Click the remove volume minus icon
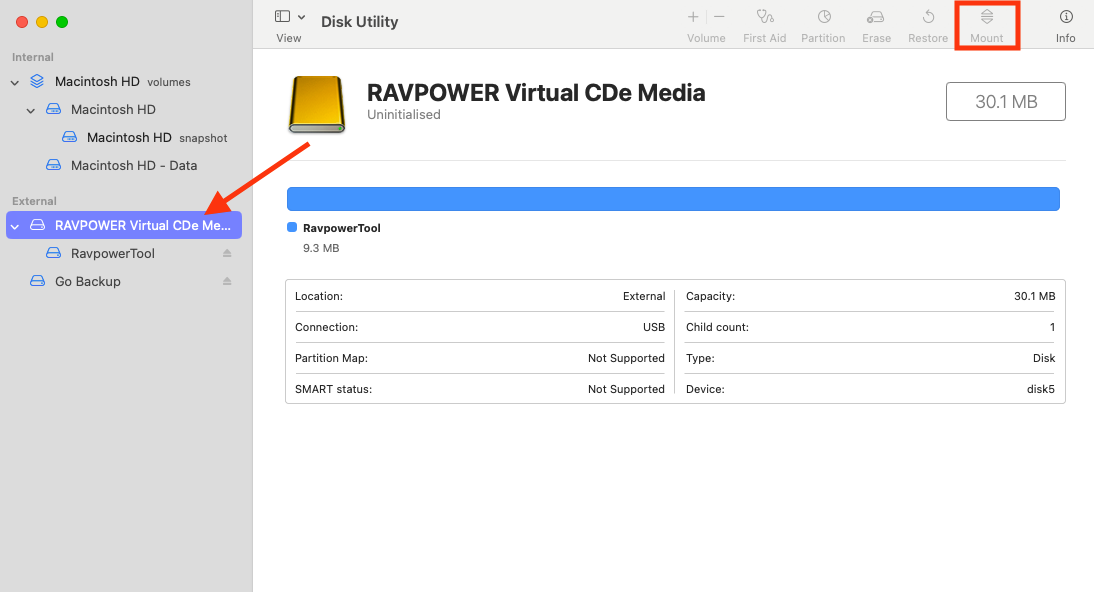 (719, 17)
